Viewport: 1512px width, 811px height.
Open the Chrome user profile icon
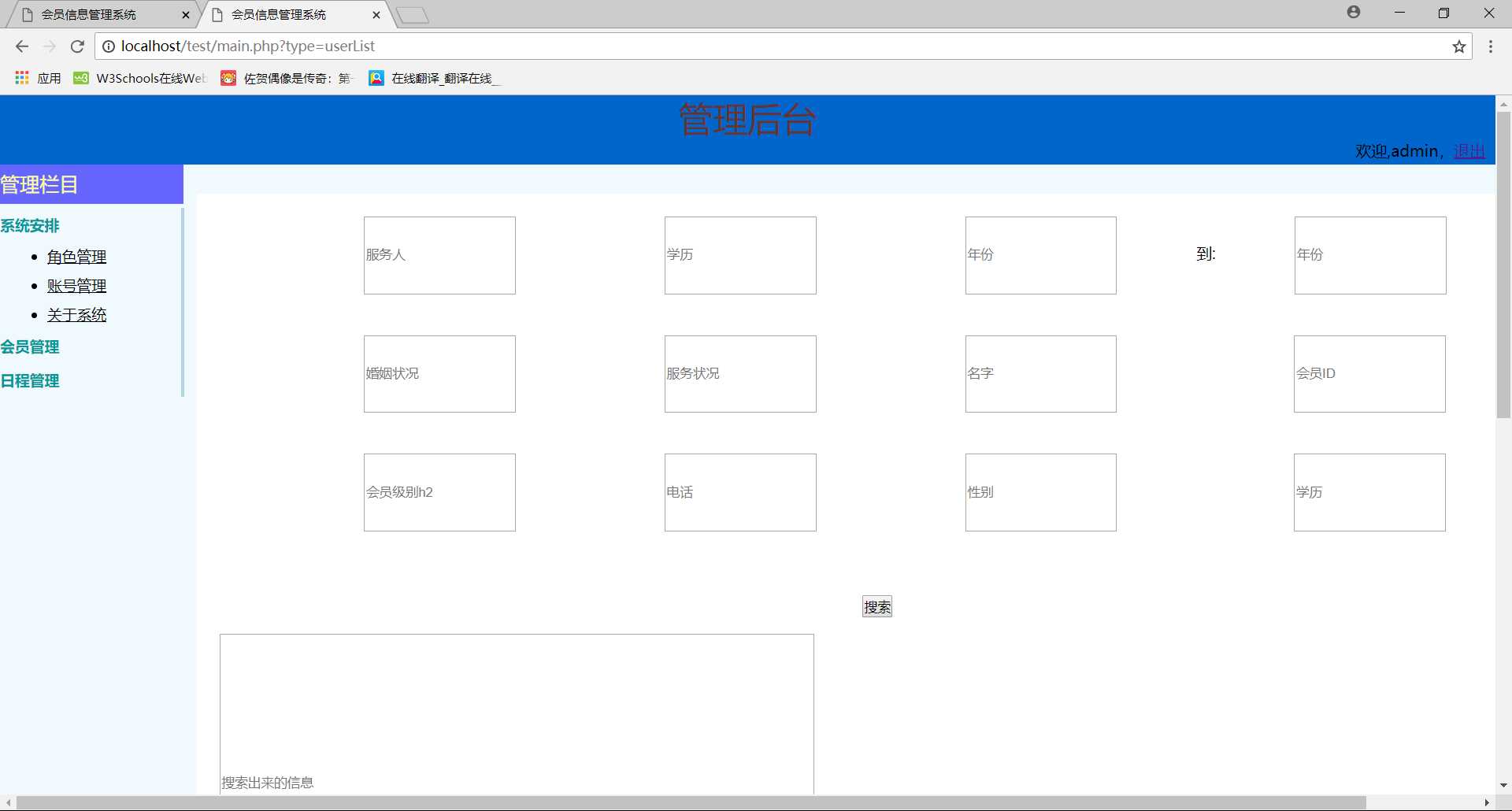click(1354, 12)
